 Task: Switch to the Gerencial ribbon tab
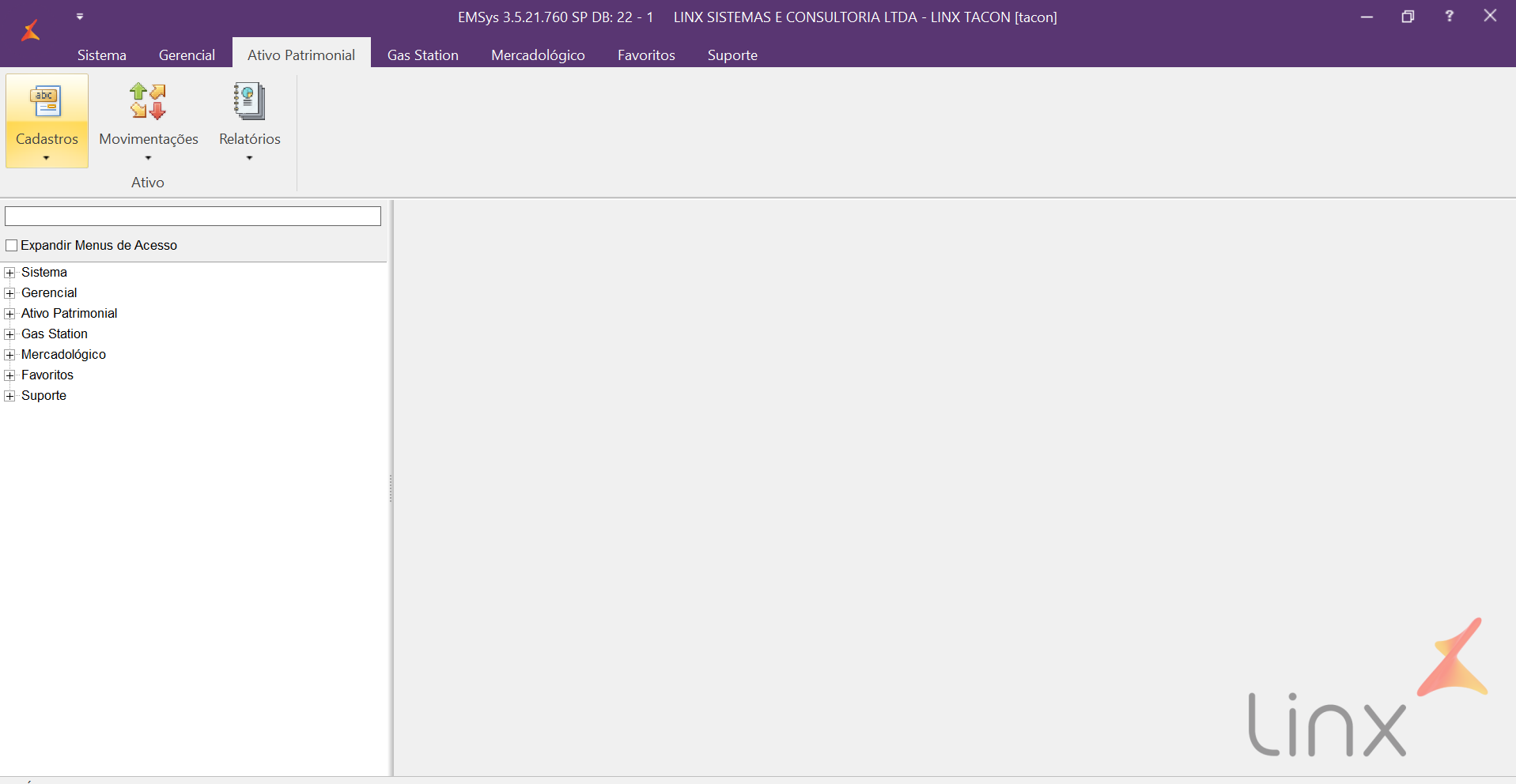tap(187, 55)
